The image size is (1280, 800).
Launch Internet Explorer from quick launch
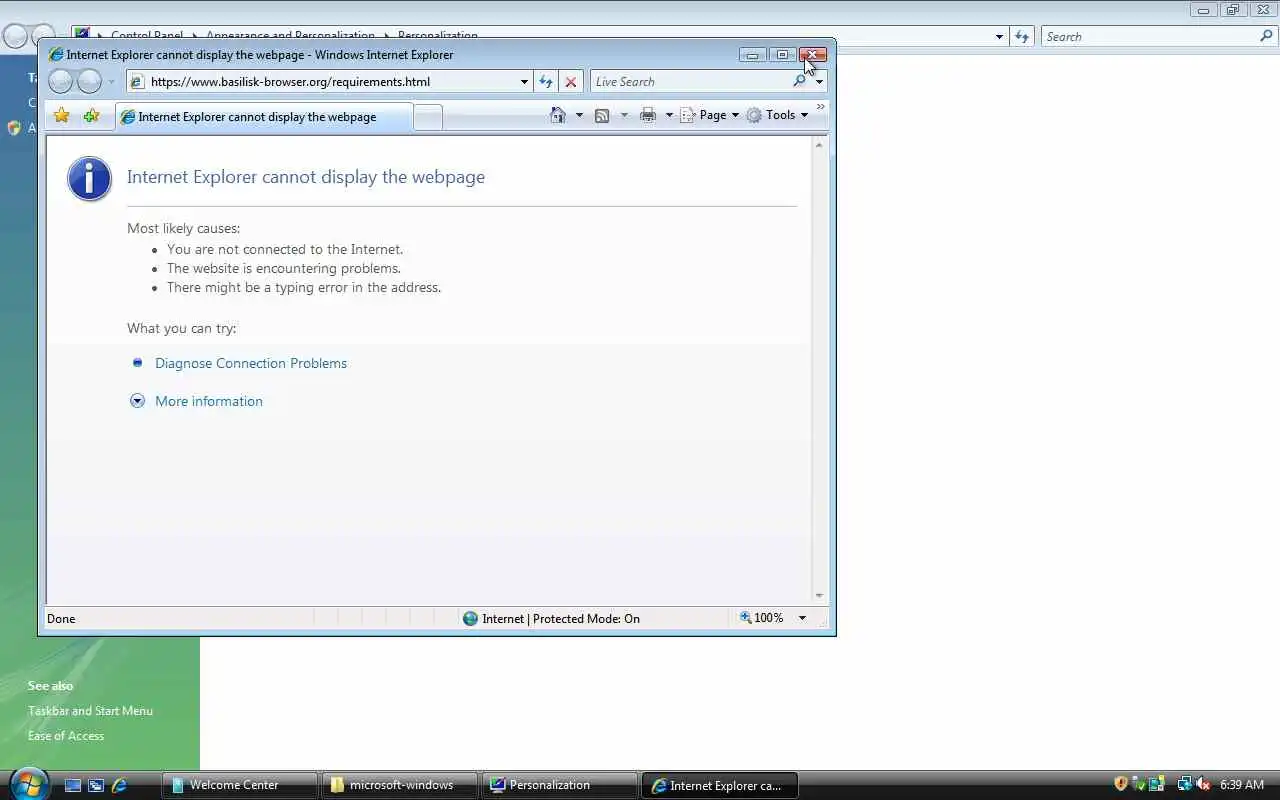pyautogui.click(x=119, y=785)
